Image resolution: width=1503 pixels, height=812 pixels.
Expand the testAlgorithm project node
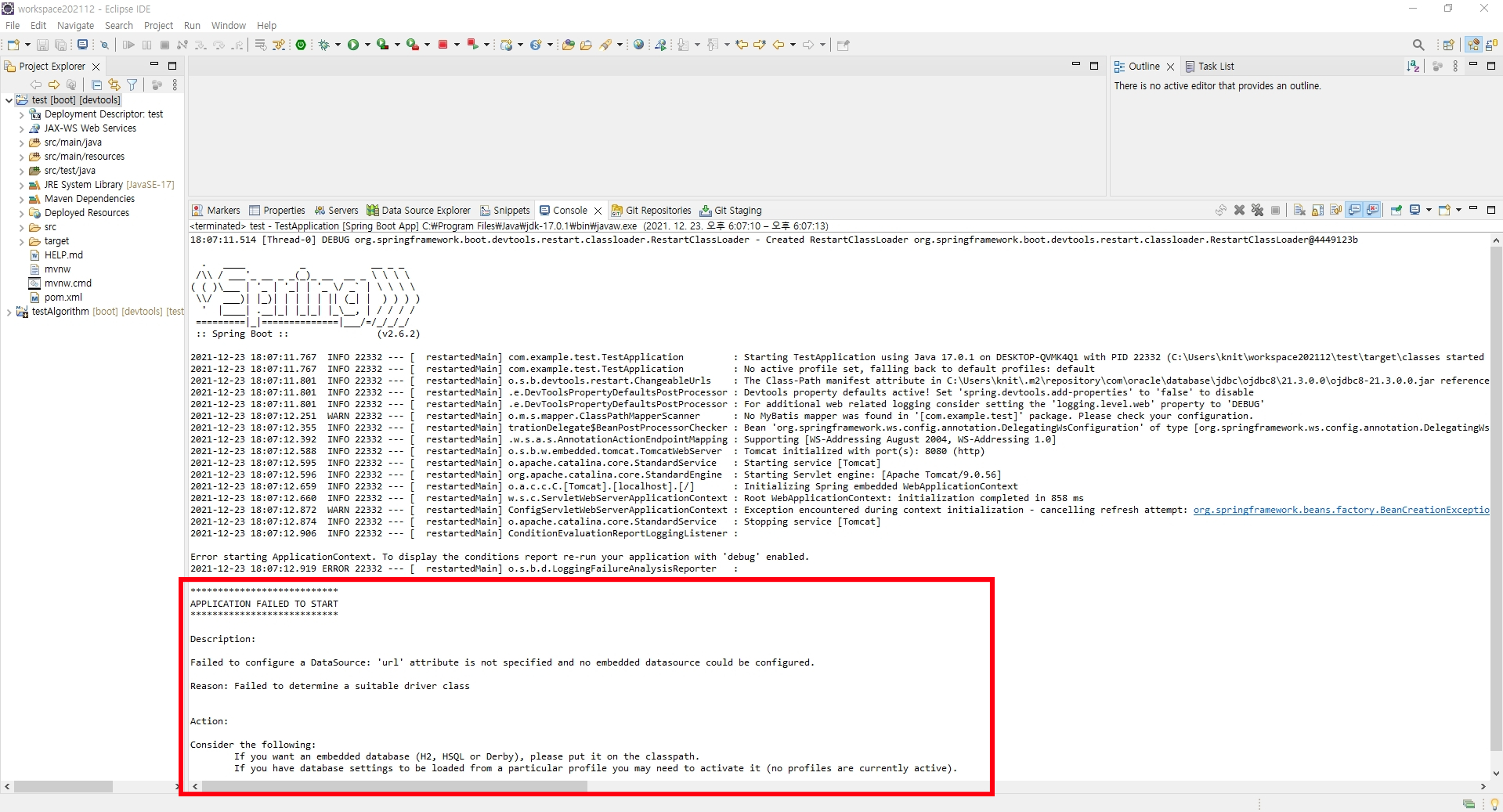[x=9, y=312]
